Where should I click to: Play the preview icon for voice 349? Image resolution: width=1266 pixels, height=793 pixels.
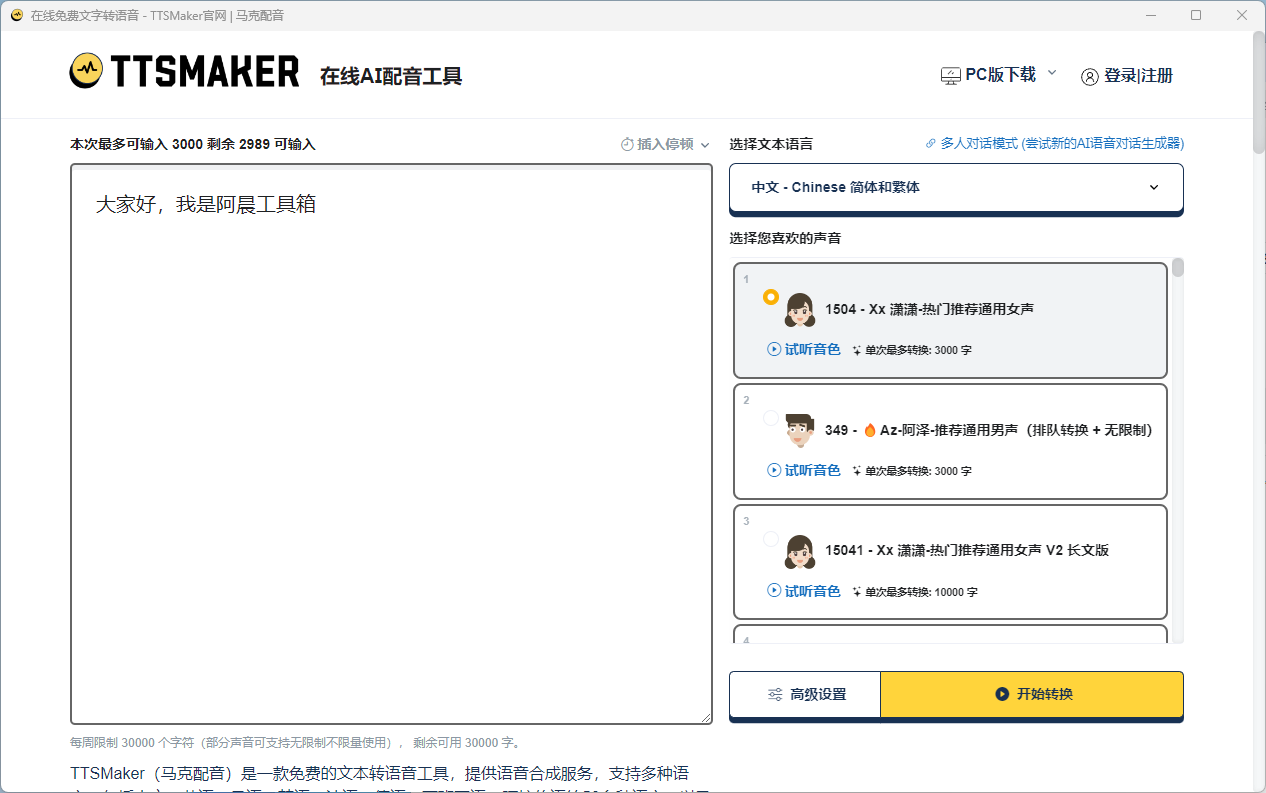[x=774, y=470]
